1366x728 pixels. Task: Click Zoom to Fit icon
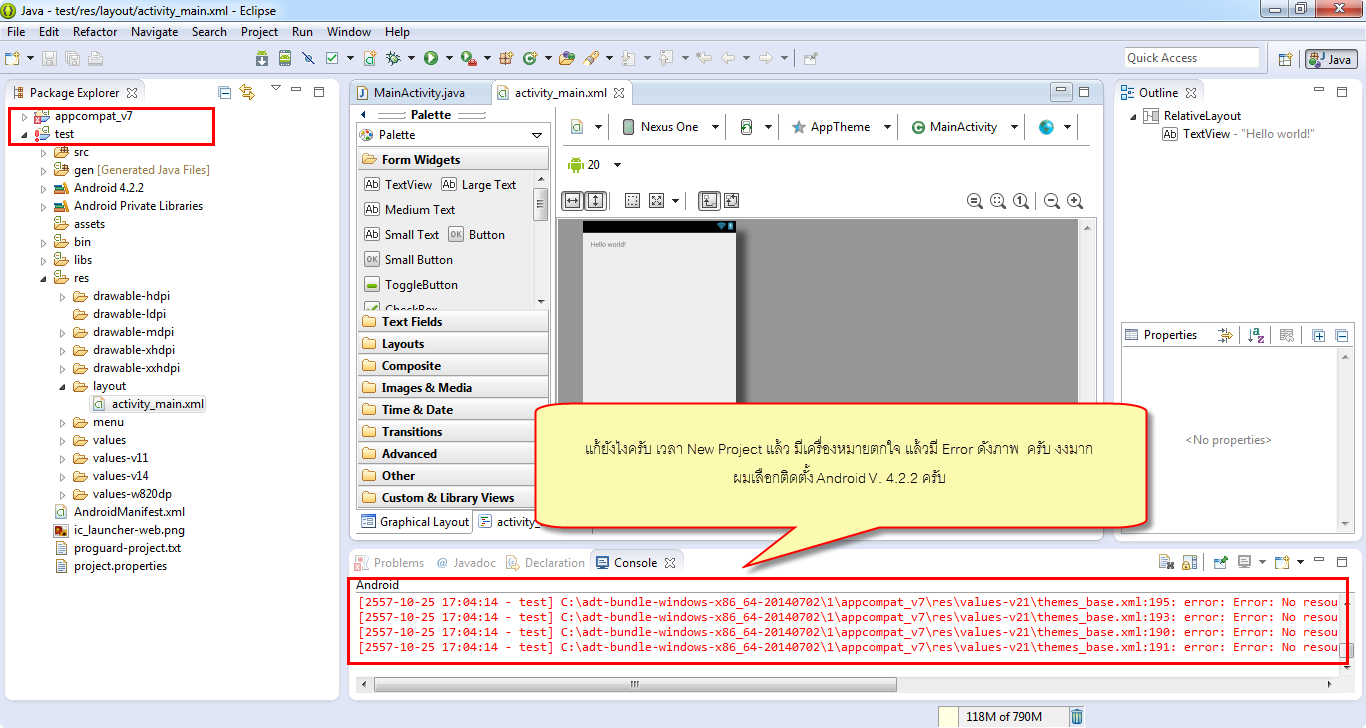tap(998, 201)
